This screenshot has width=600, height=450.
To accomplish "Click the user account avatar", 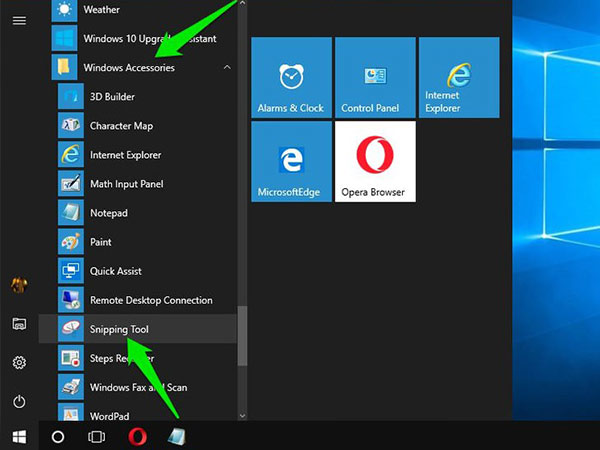I will point(19,285).
